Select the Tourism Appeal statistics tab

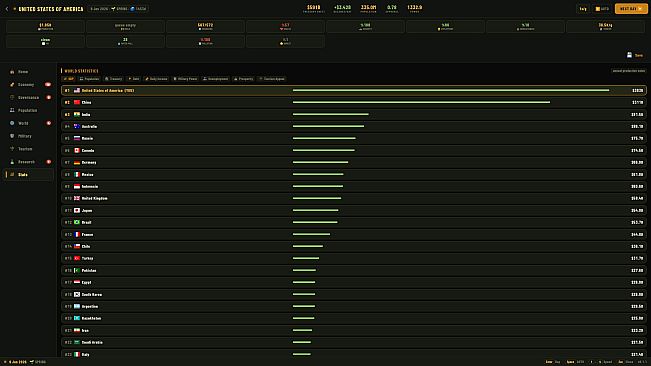tap(272, 79)
